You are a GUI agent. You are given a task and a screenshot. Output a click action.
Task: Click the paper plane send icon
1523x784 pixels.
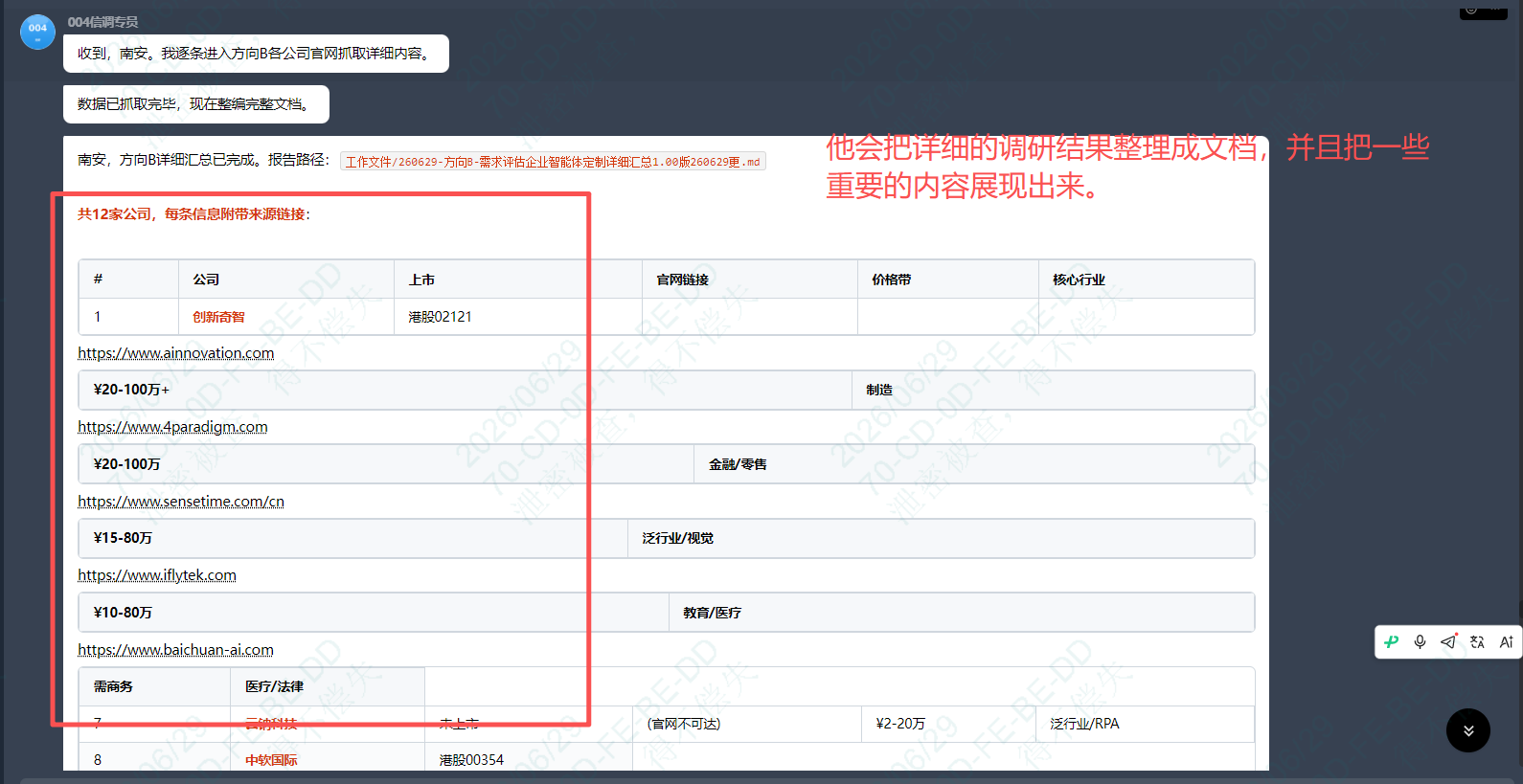click(x=1449, y=641)
